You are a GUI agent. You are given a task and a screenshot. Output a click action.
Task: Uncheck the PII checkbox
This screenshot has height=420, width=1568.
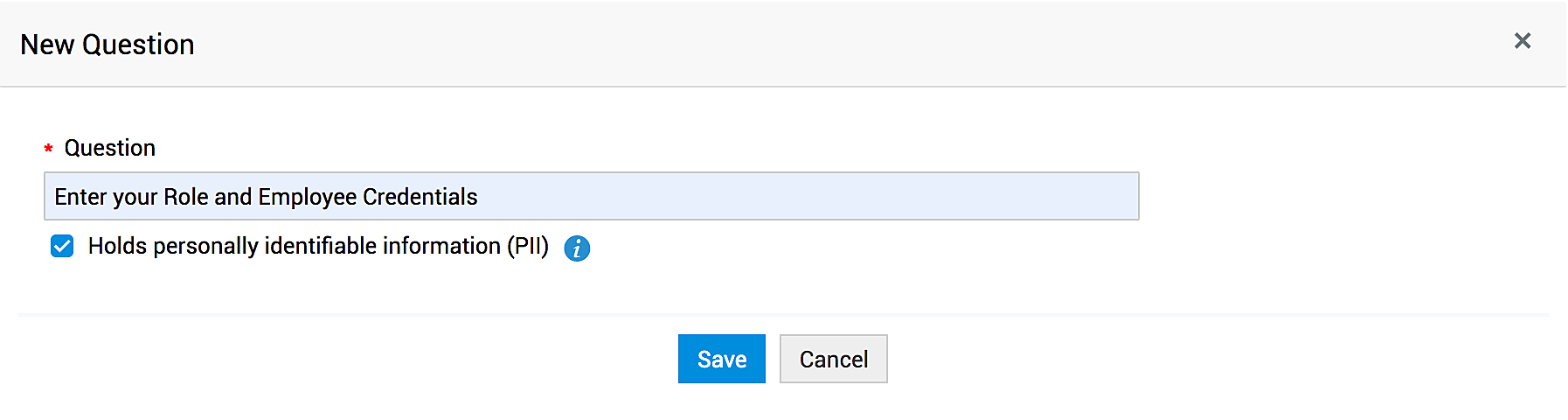tap(62, 247)
